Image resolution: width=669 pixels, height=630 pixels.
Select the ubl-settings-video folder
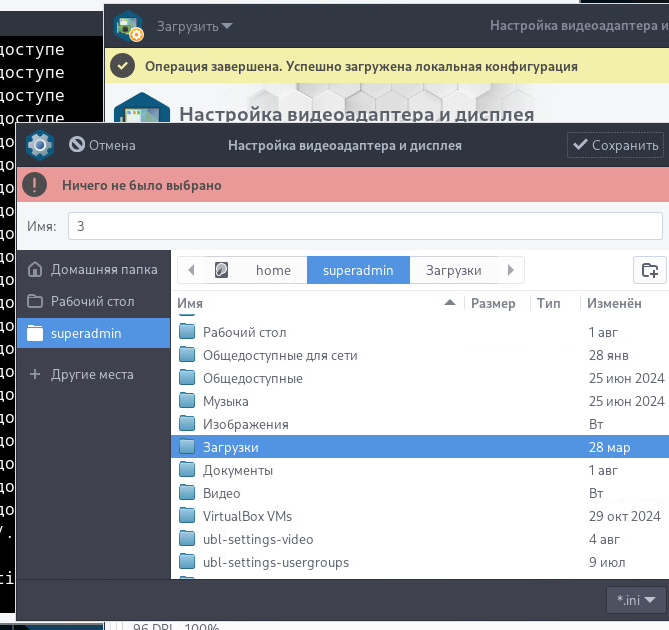pyautogui.click(x=420, y=540)
